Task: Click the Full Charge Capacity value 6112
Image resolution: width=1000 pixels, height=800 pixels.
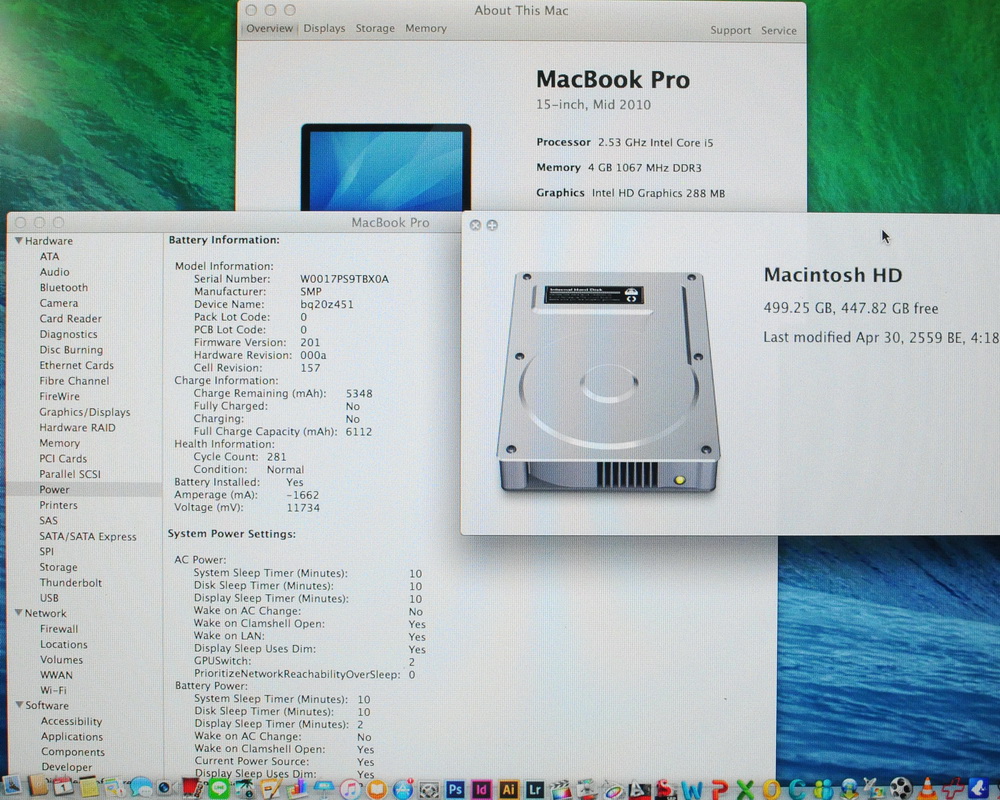Action: pyautogui.click(x=358, y=432)
